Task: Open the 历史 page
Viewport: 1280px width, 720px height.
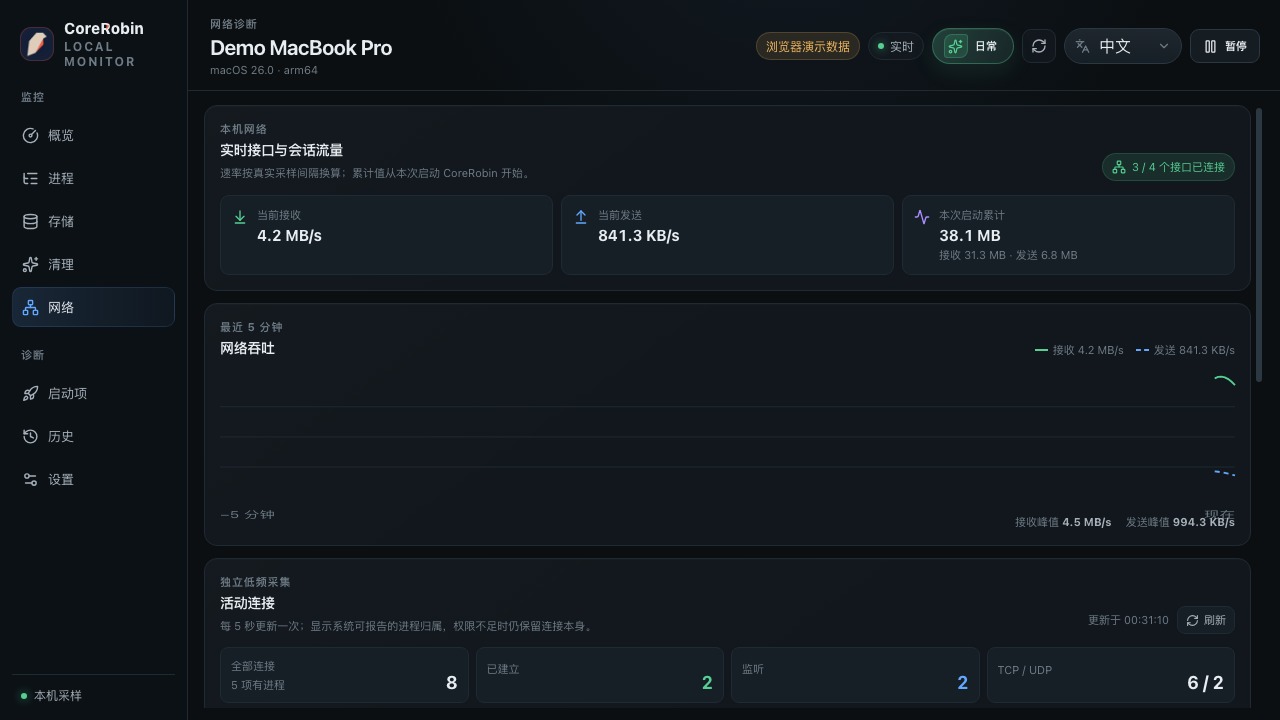Action: coord(93,436)
